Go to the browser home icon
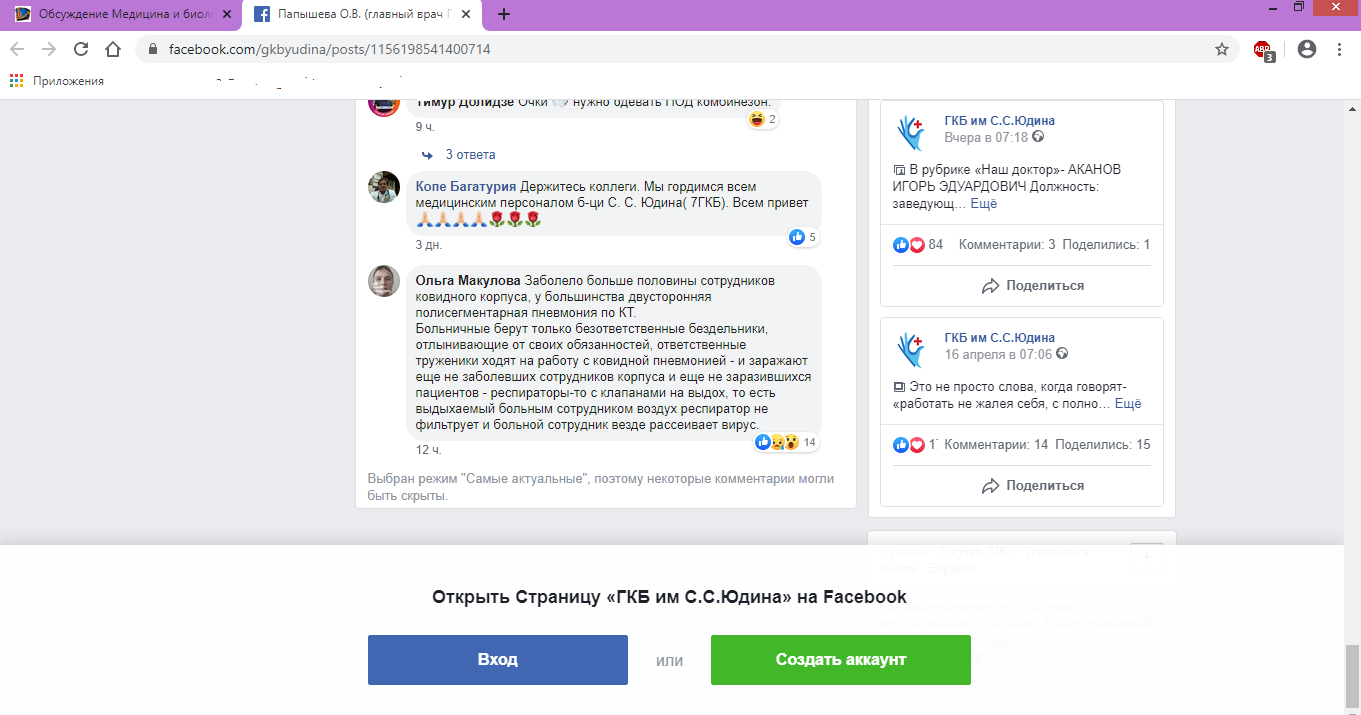Viewport: 1361px width, 715px height. coord(113,49)
